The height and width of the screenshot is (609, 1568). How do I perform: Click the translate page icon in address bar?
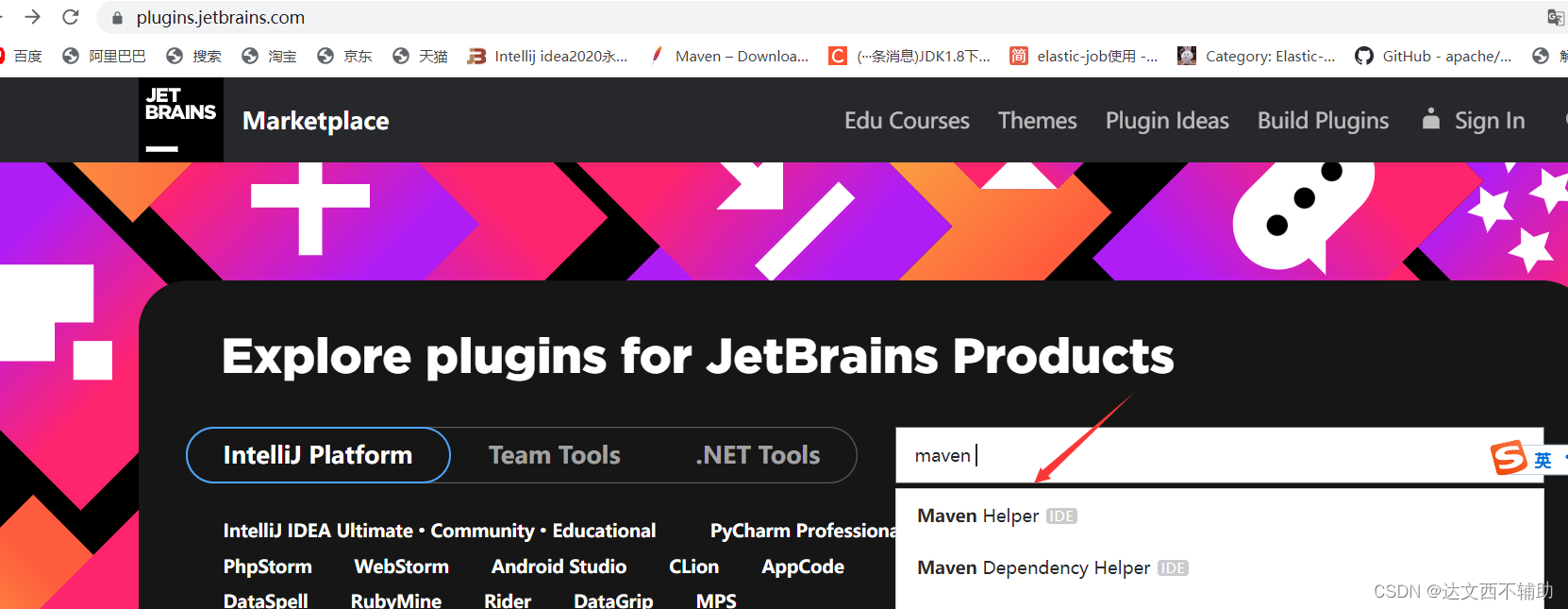click(1556, 17)
